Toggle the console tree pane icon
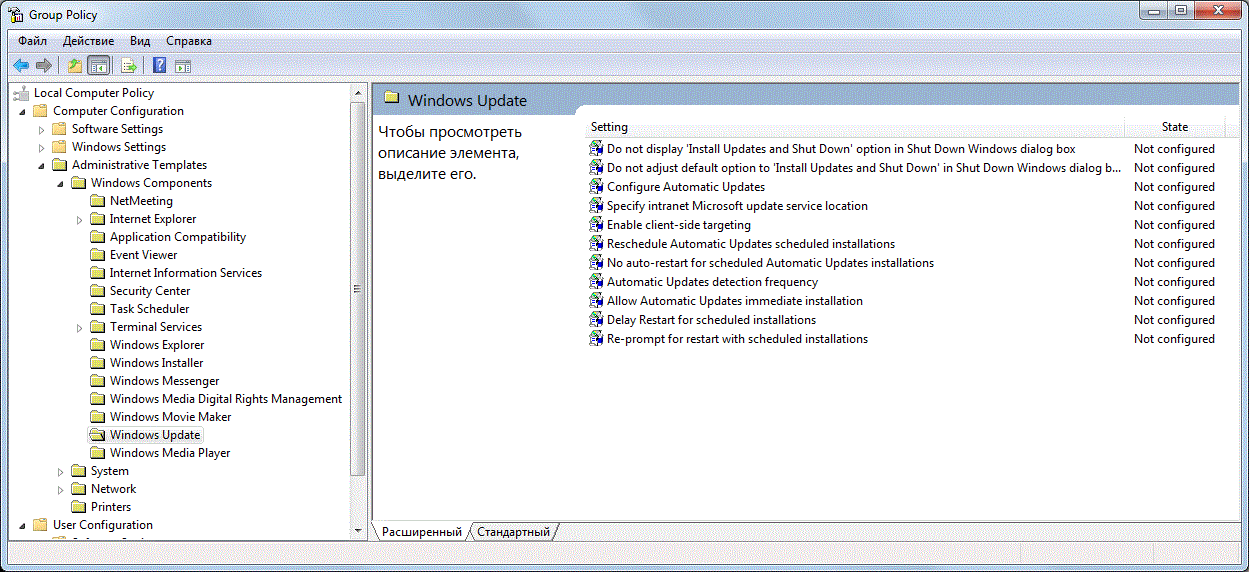Image resolution: width=1249 pixels, height=572 pixels. pyautogui.click(x=98, y=66)
